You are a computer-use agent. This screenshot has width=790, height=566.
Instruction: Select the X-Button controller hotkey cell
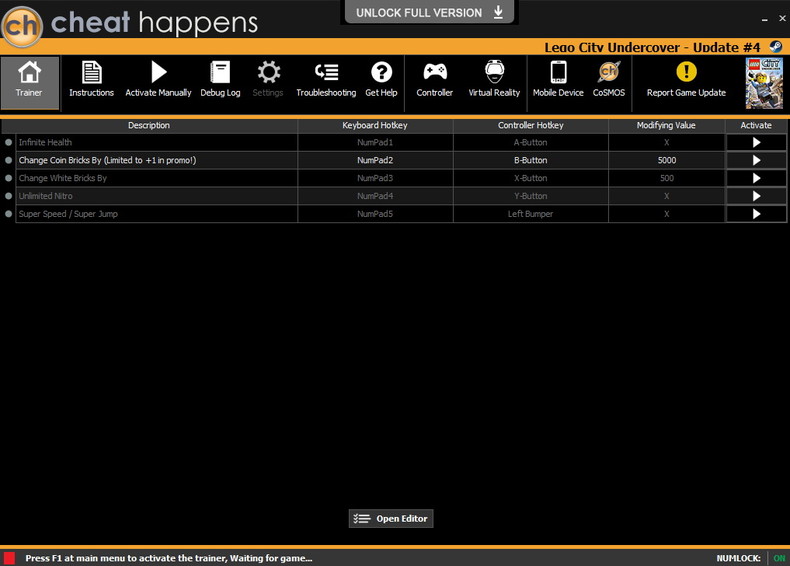point(531,178)
